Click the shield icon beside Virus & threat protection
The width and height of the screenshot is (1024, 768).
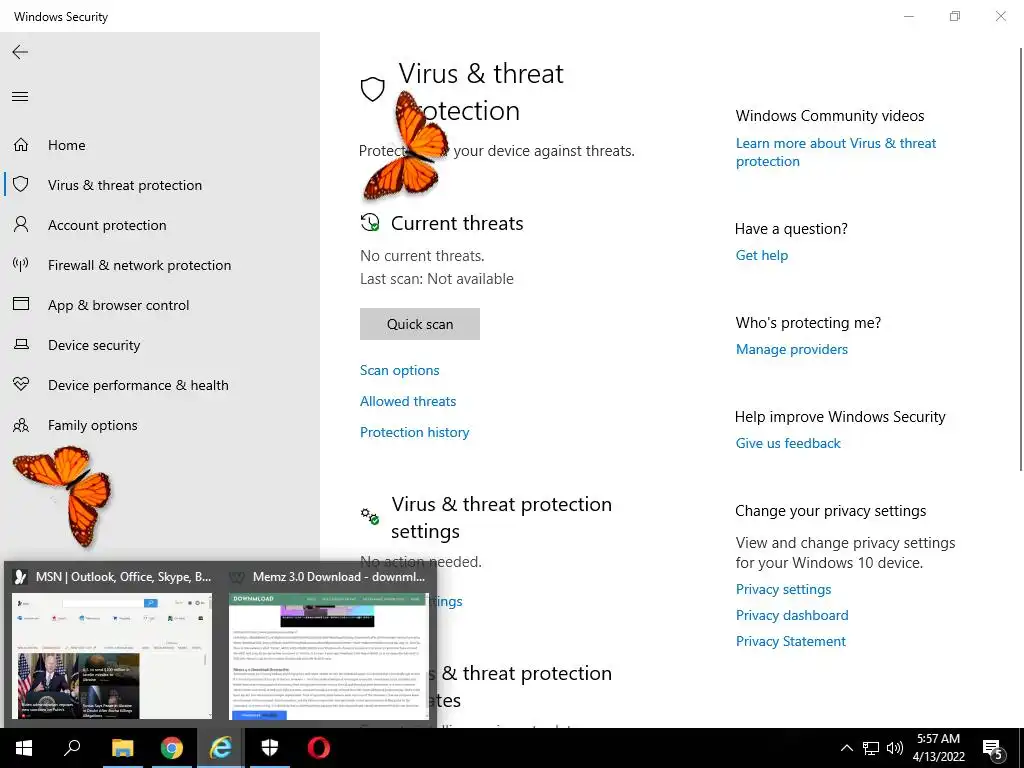21,184
